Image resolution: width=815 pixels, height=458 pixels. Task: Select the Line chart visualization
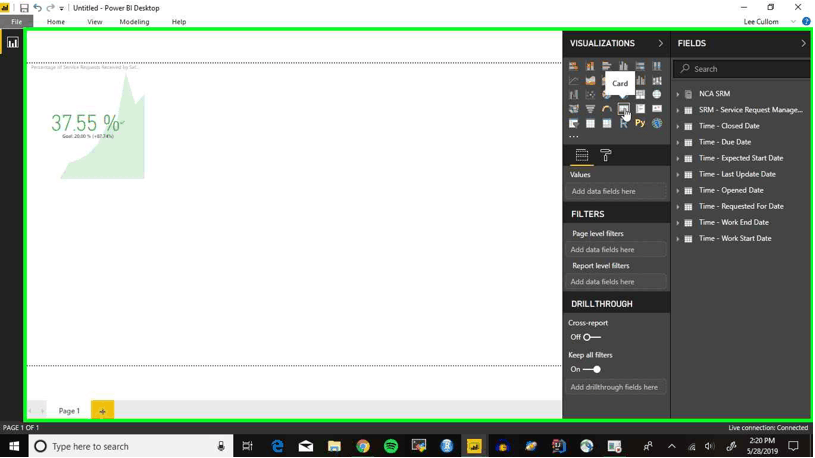(573, 81)
